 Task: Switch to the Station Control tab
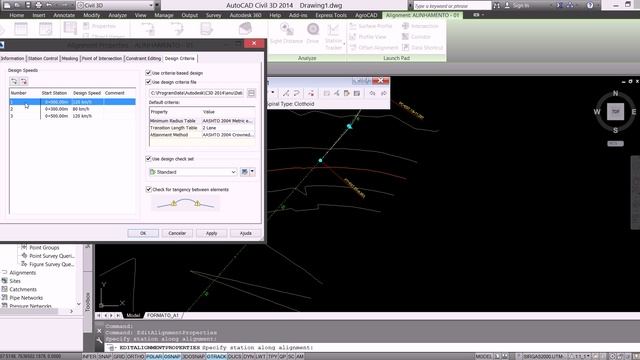tap(43, 58)
